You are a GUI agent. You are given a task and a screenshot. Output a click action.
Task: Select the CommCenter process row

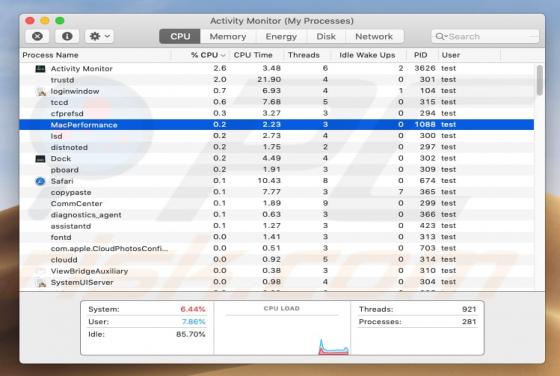tap(277, 204)
